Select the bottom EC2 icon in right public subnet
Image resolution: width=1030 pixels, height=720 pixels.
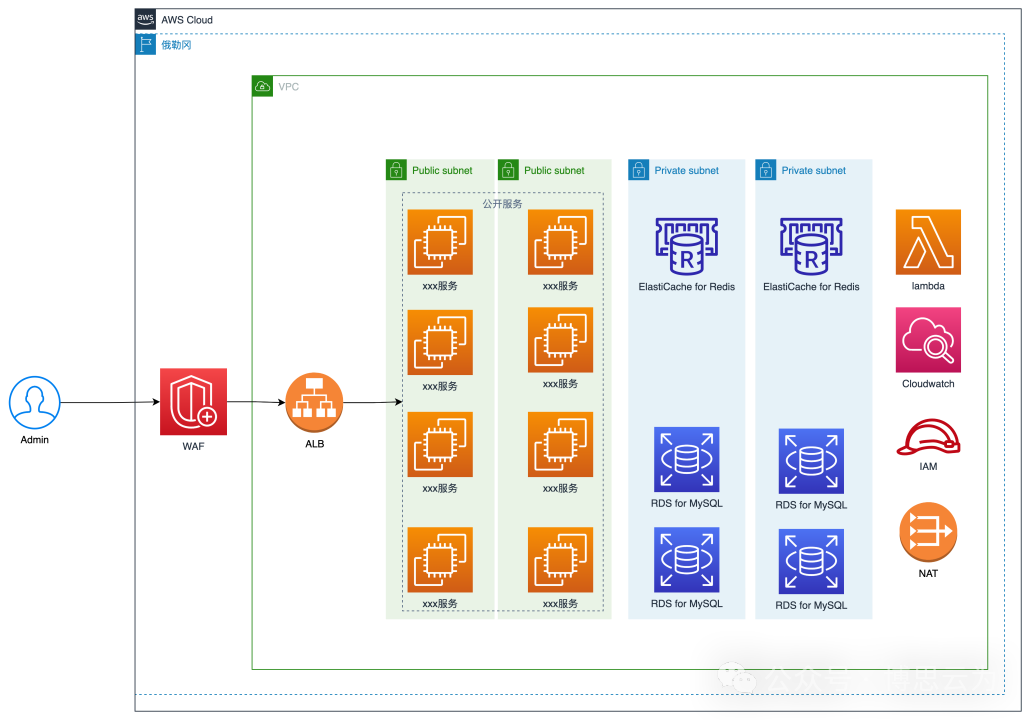[560, 560]
